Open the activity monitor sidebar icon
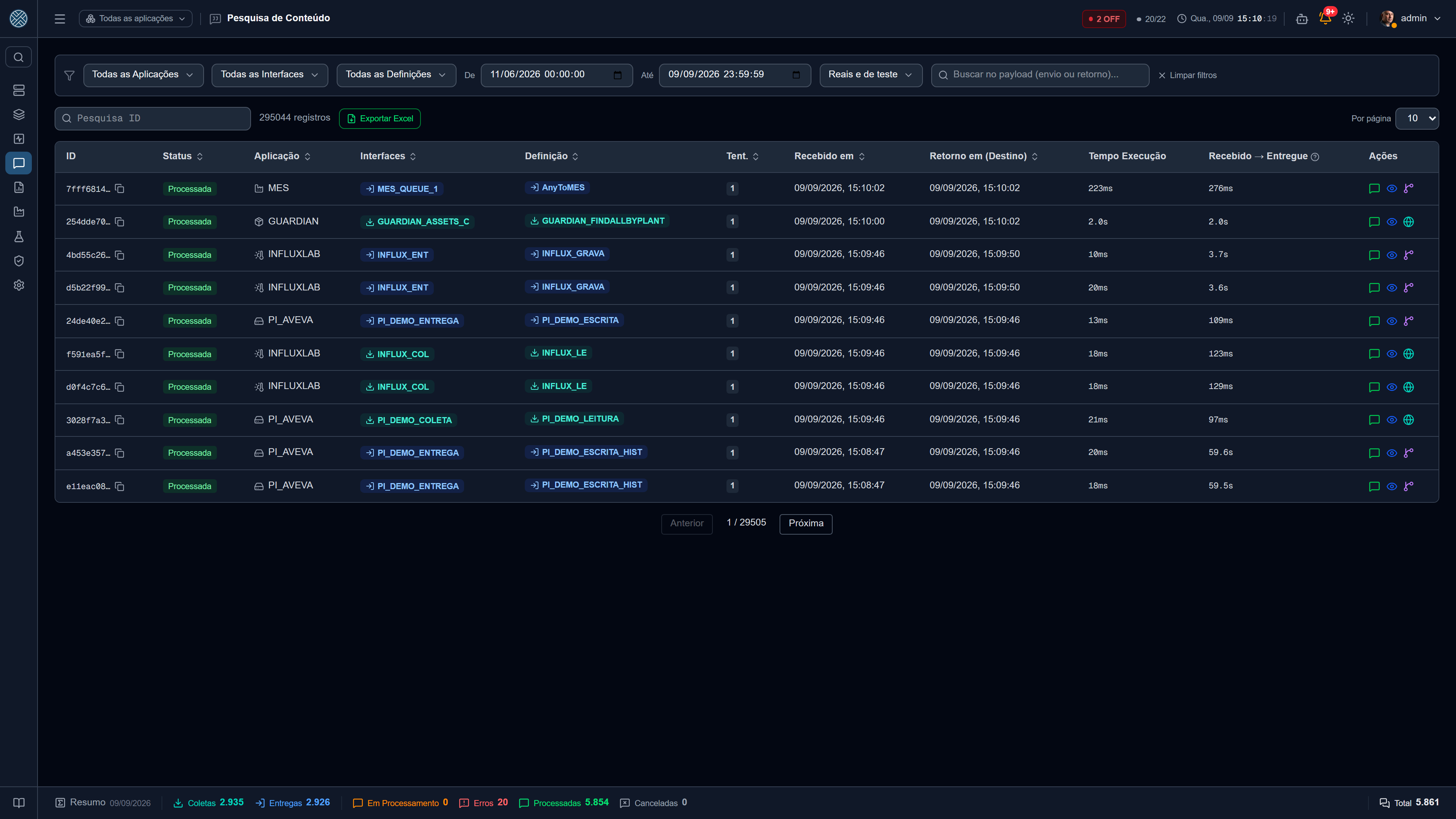This screenshot has width=1456, height=819. (19, 138)
